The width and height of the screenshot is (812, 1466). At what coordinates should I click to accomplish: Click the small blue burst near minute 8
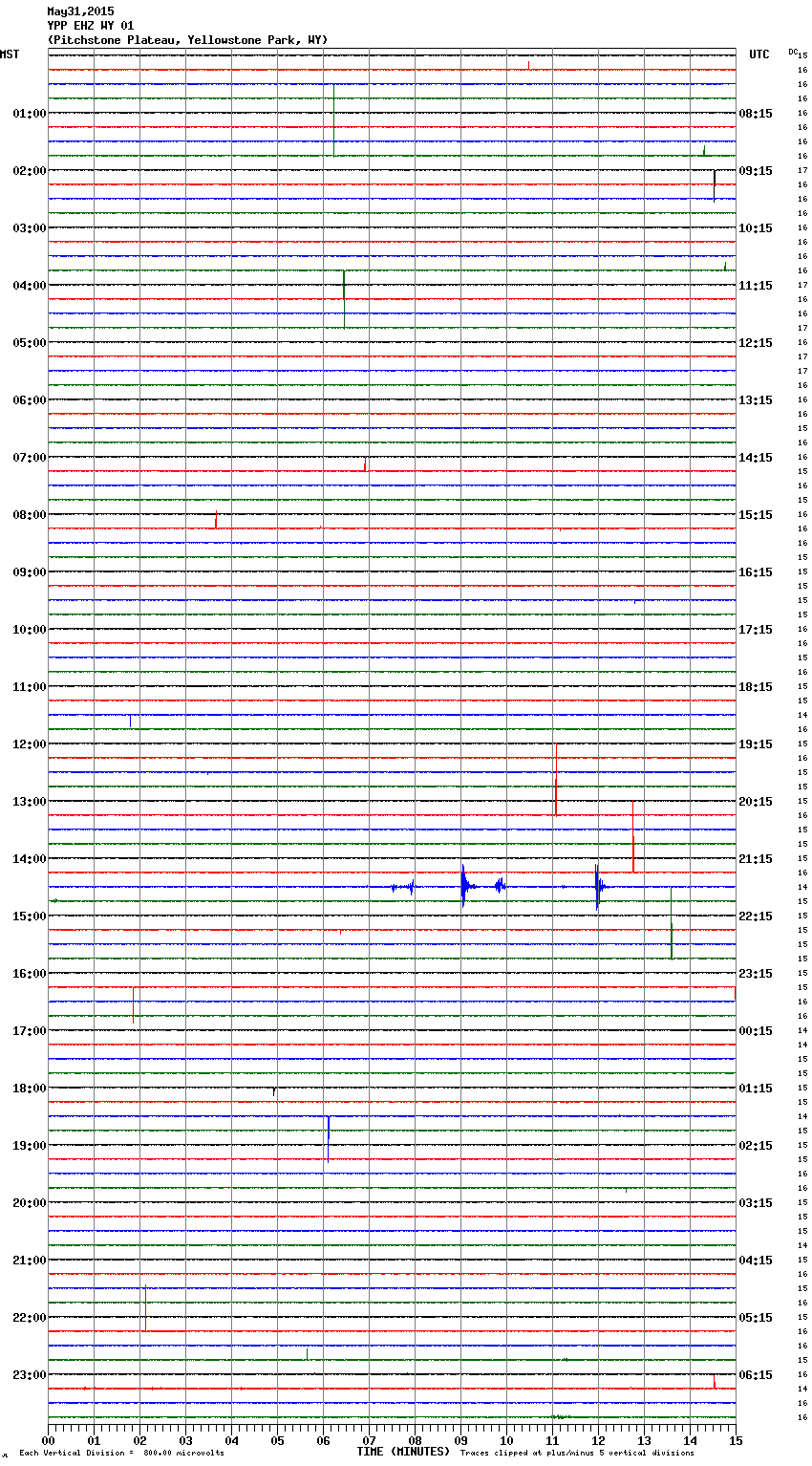(412, 887)
